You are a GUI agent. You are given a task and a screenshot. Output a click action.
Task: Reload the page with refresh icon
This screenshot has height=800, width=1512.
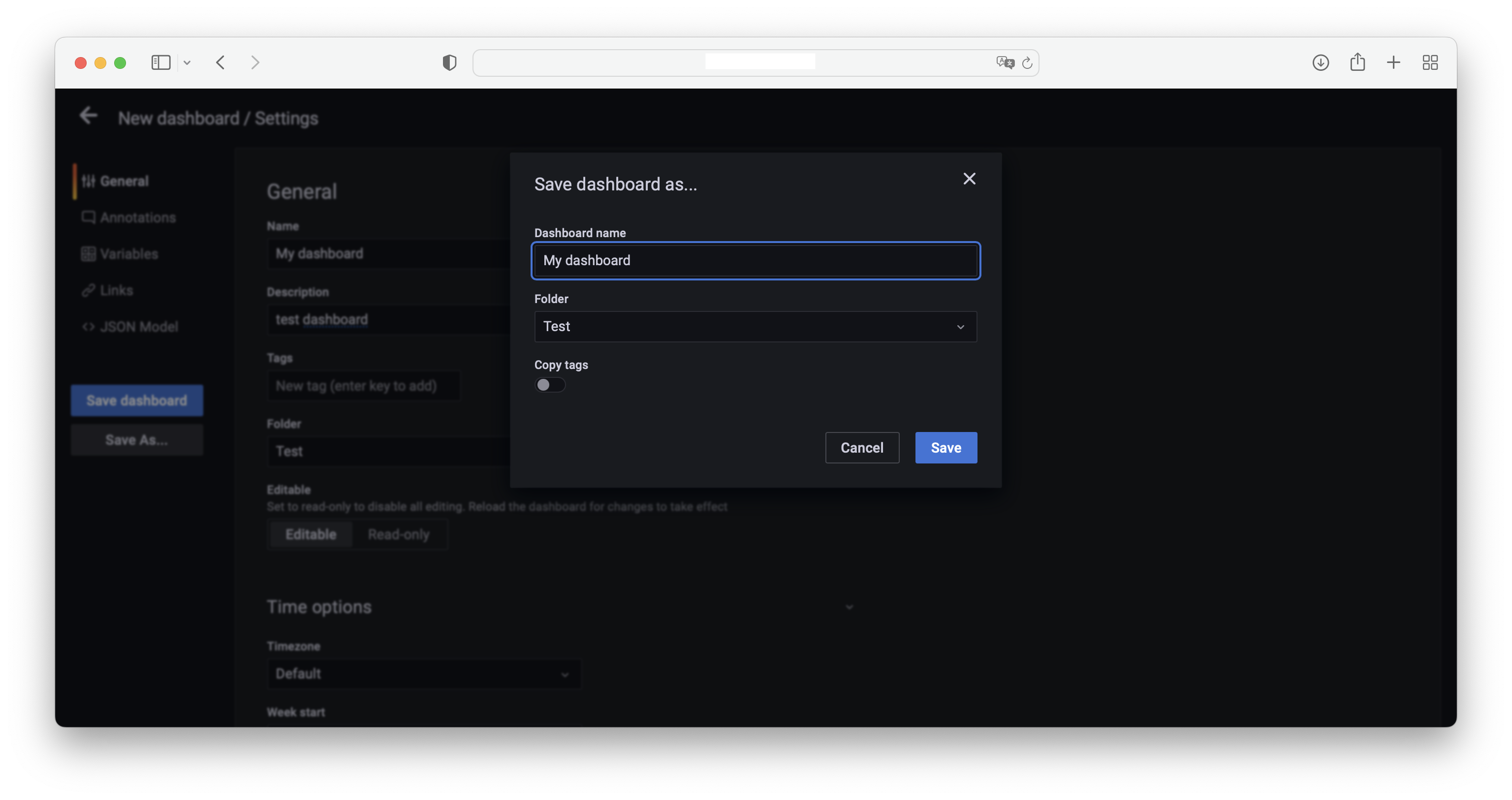pos(1027,63)
